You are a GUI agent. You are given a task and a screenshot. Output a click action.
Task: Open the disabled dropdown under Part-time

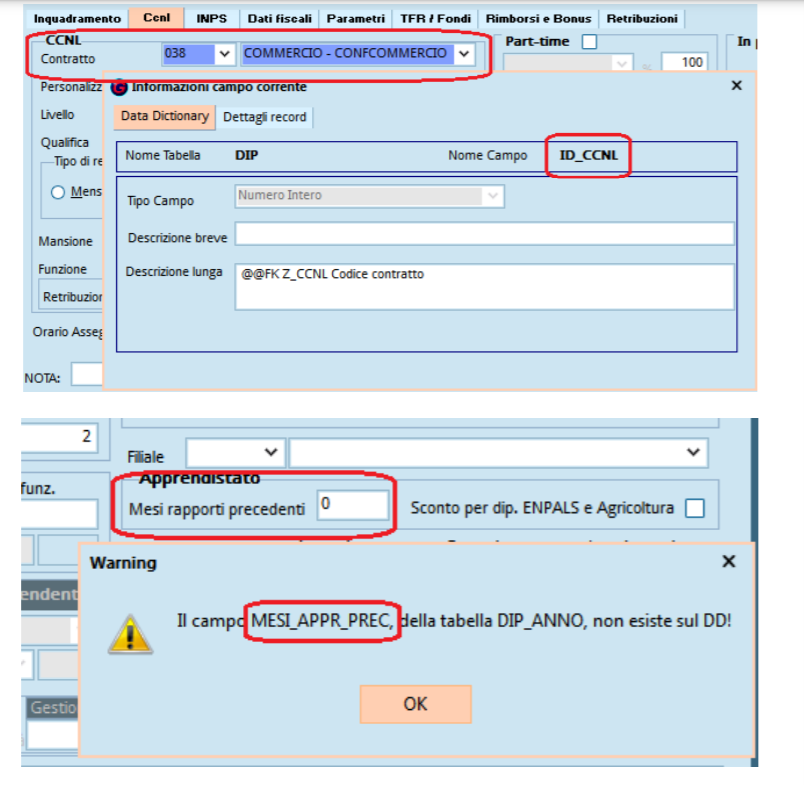click(568, 64)
